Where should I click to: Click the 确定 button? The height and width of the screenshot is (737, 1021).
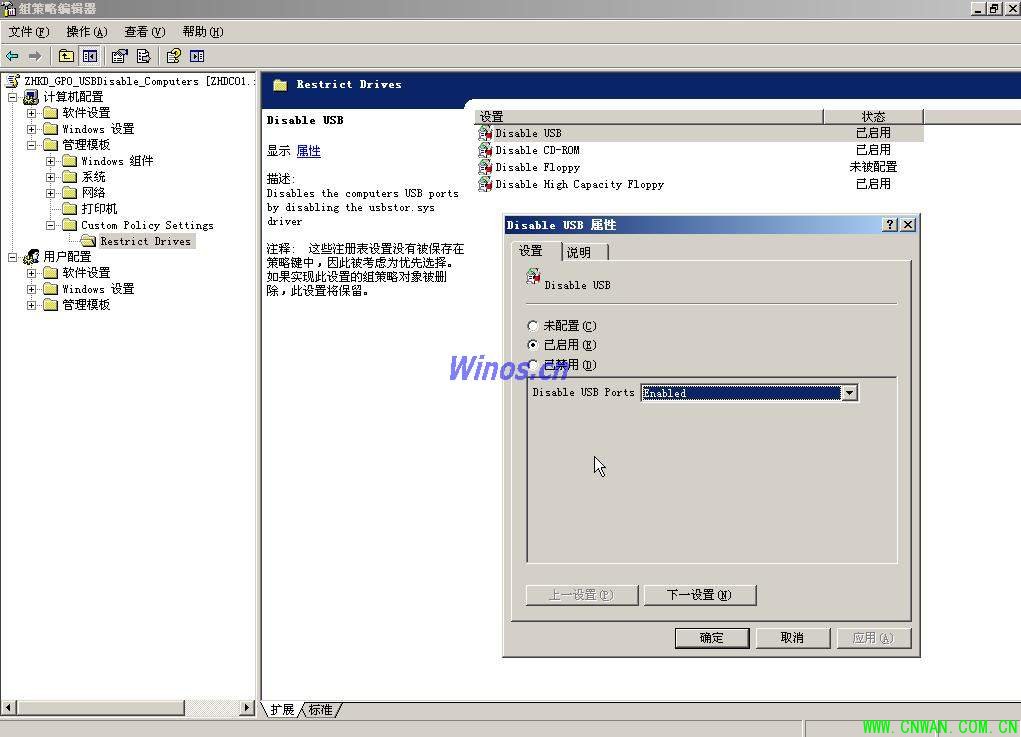point(711,638)
